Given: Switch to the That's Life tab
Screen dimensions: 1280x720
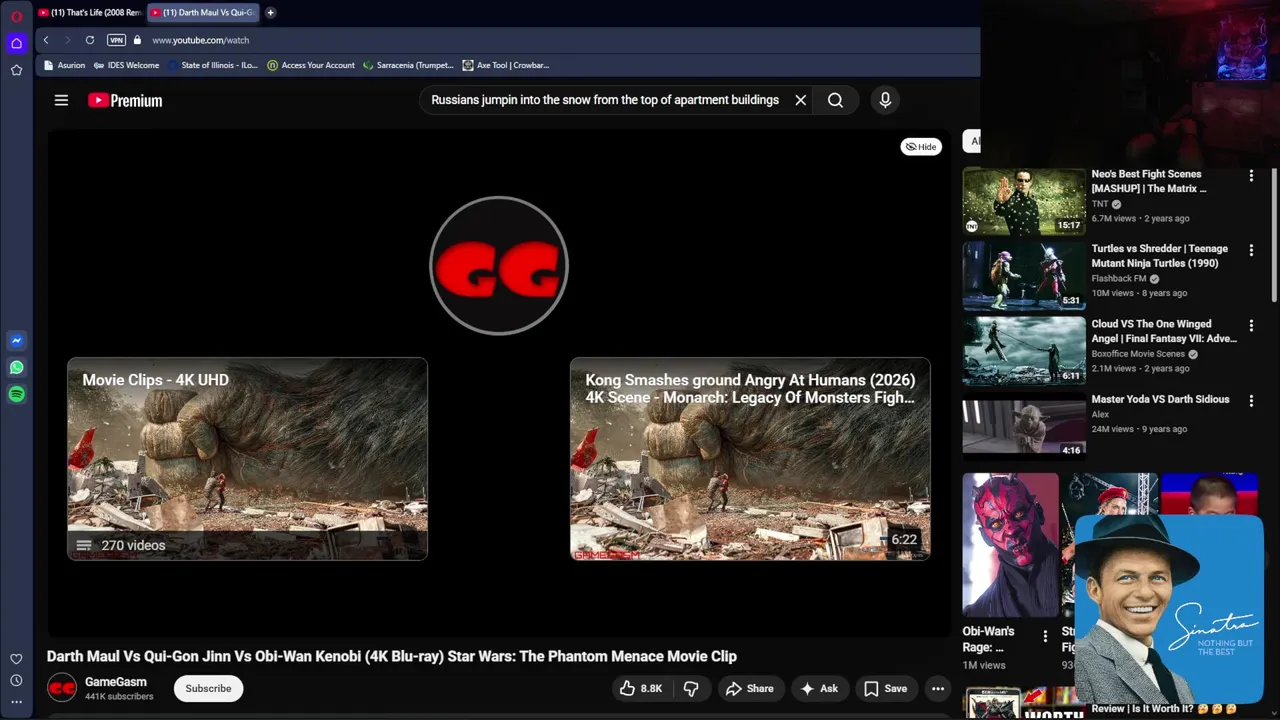Looking at the screenshot, I should 90,13.
